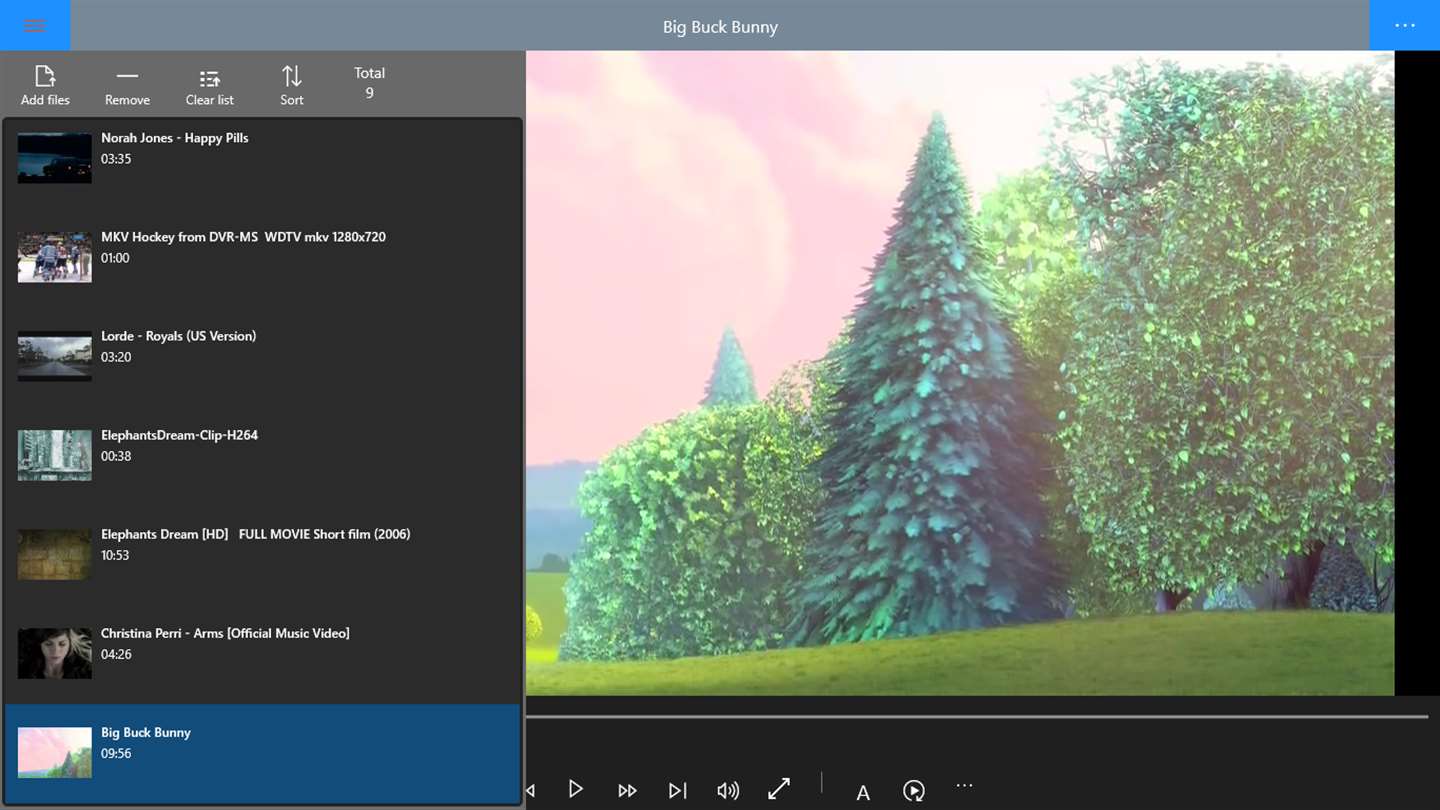Viewport: 1440px width, 810px height.
Task: Click the Add files icon
Action: (45, 76)
